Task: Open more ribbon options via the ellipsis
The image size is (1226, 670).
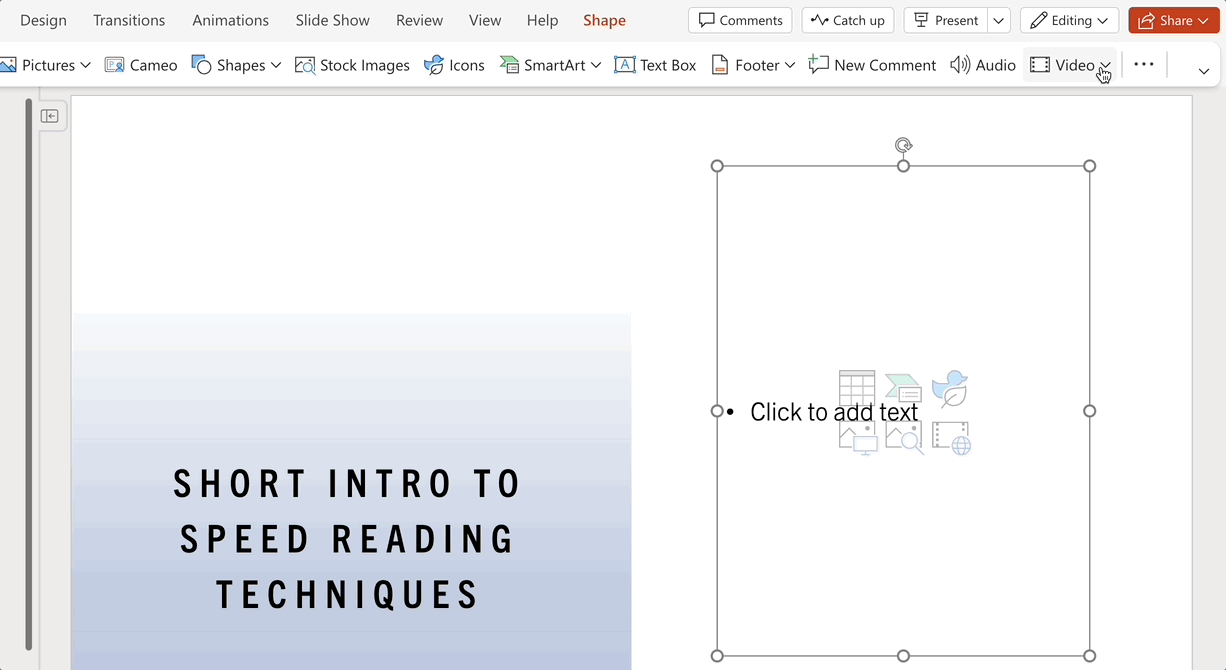Action: pos(1144,65)
